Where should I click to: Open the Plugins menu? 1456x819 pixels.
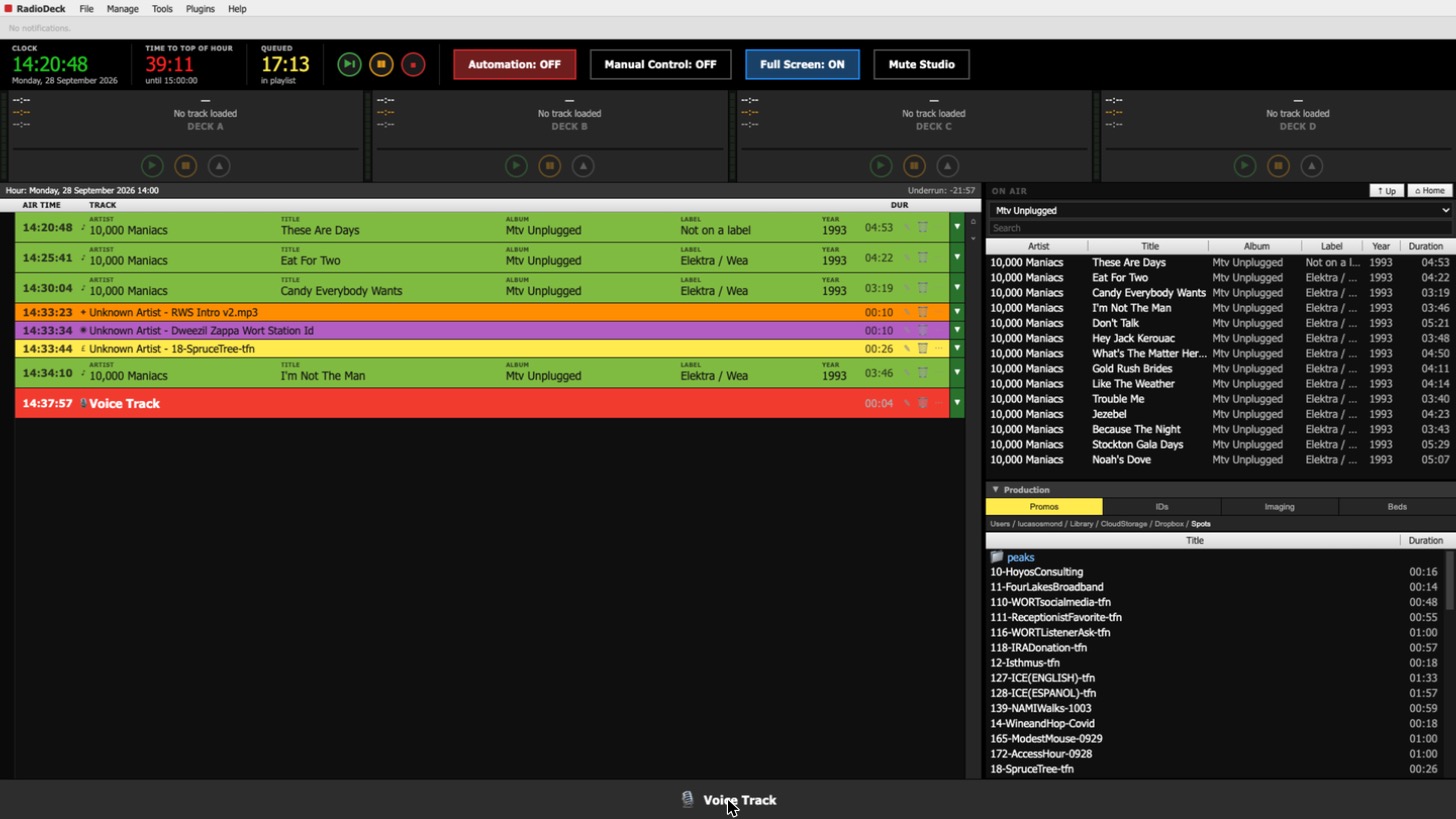200,8
